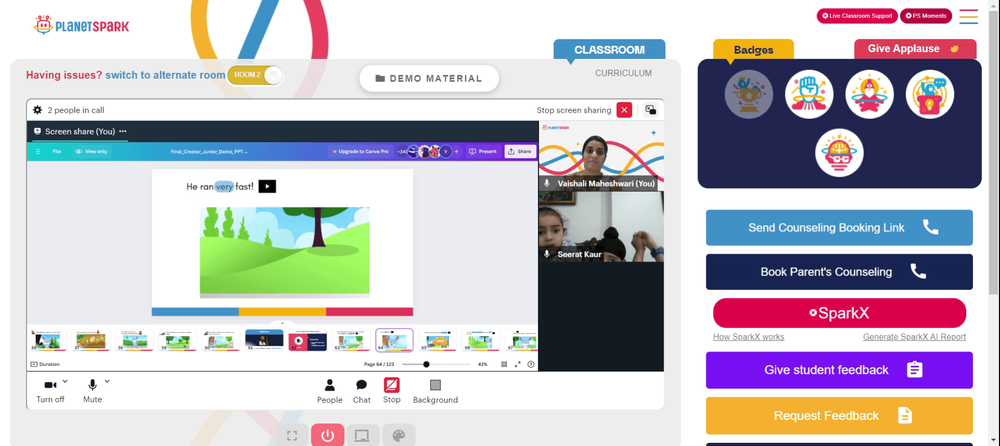Screen dimensions: 1000x446
Task: Click Upgrade to Canva Pro
Action: tap(360, 152)
